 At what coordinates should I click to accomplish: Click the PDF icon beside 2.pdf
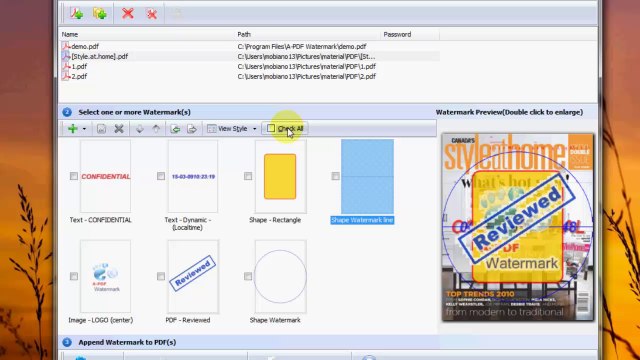click(x=66, y=76)
